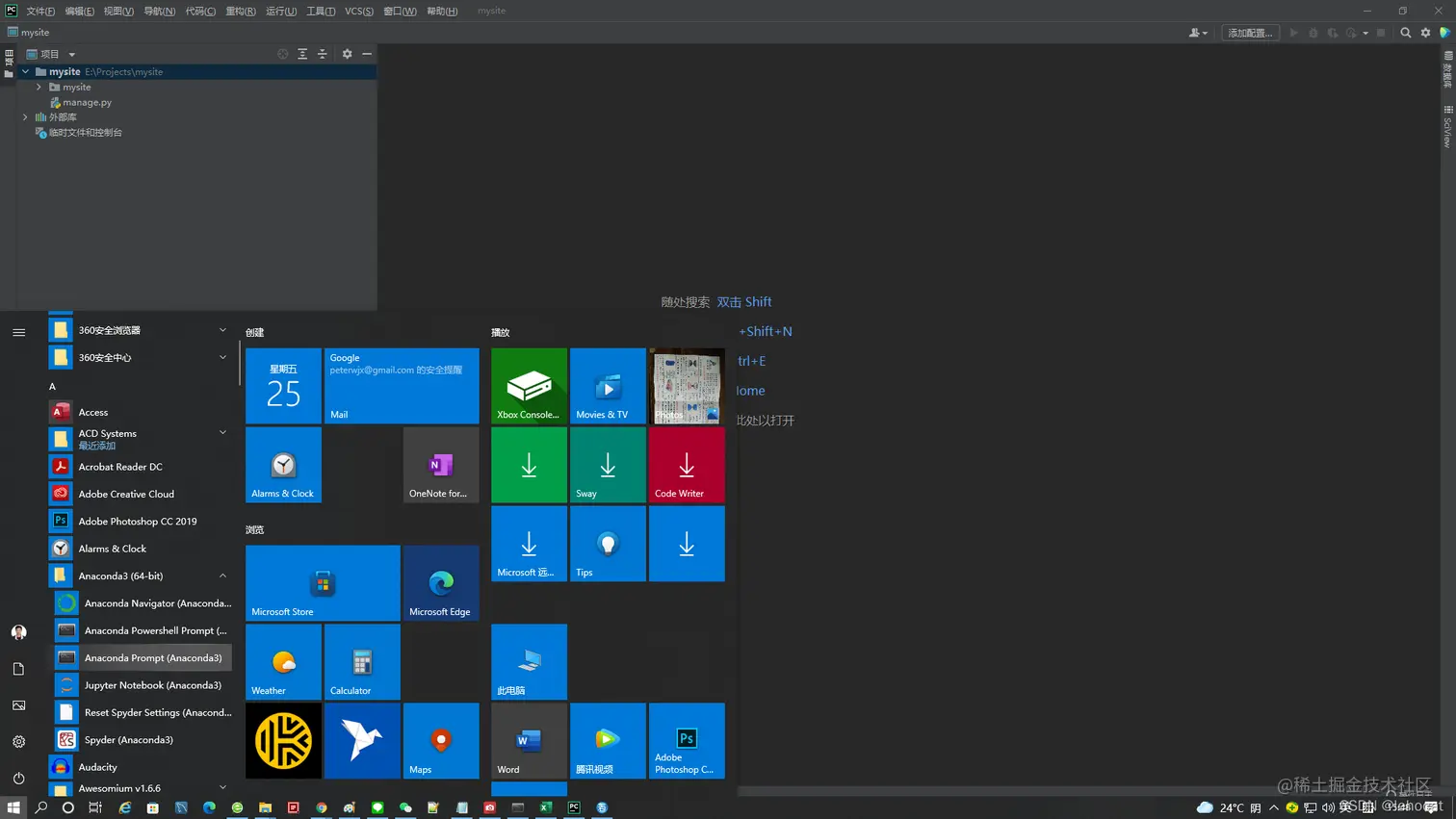Screen dimensions: 1456x819
Task: Expand the inner mysite folder
Action: coord(39,87)
